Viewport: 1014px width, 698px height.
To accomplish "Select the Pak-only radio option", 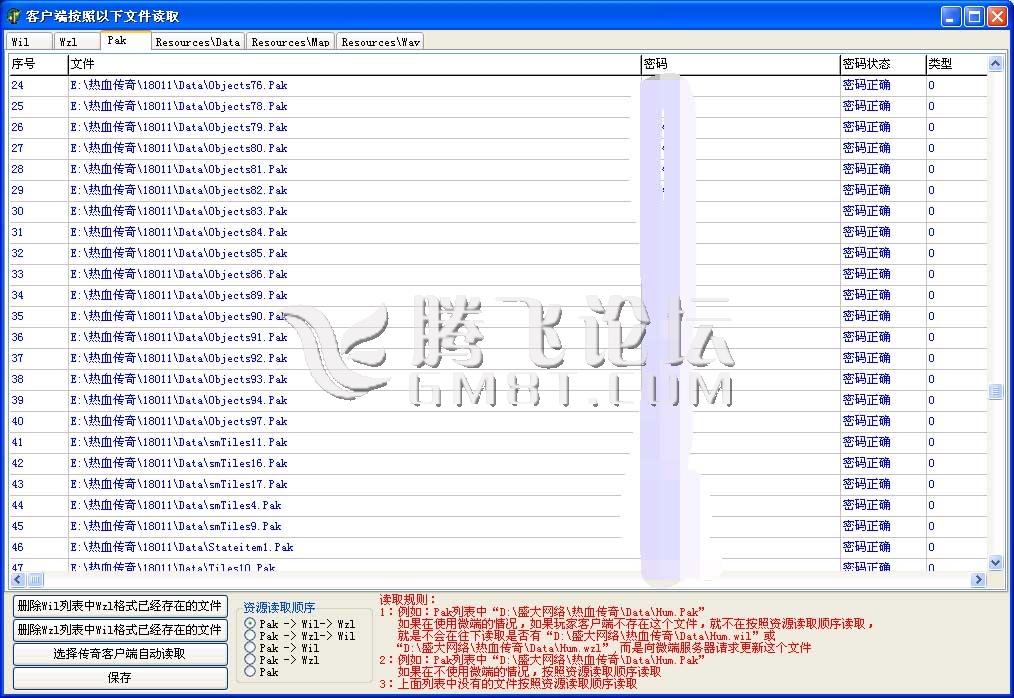I will [250, 672].
